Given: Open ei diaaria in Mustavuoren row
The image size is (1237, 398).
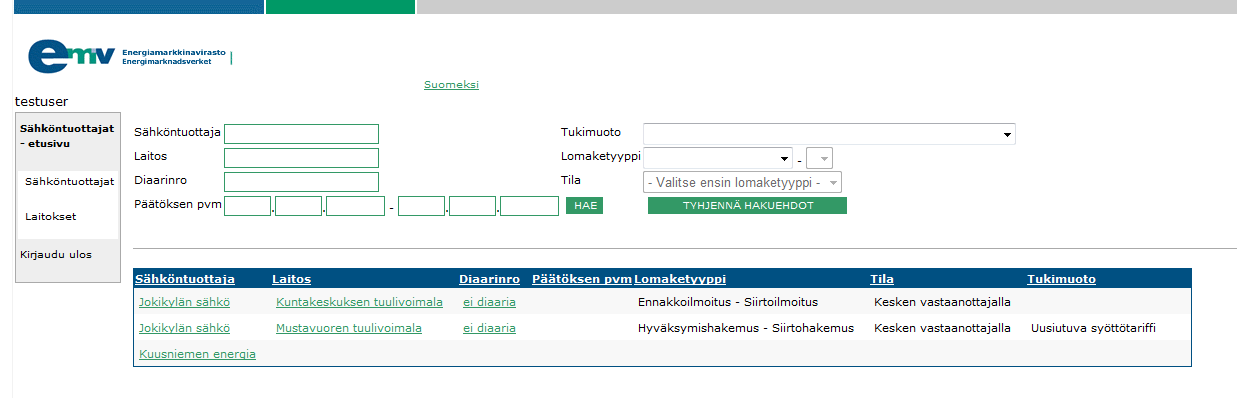Looking at the screenshot, I should coord(489,328).
